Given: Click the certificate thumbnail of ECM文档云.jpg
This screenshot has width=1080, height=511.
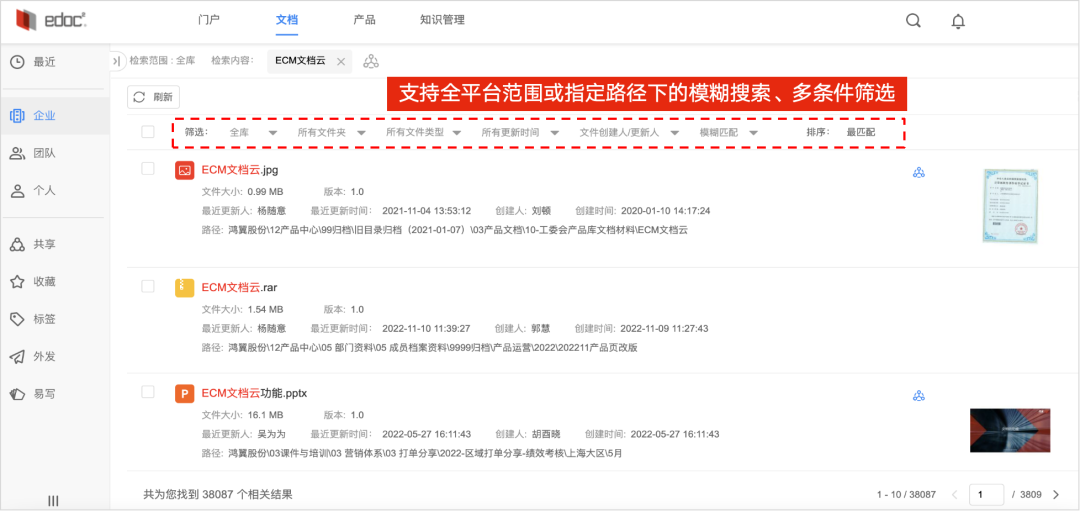Looking at the screenshot, I should [1010, 205].
